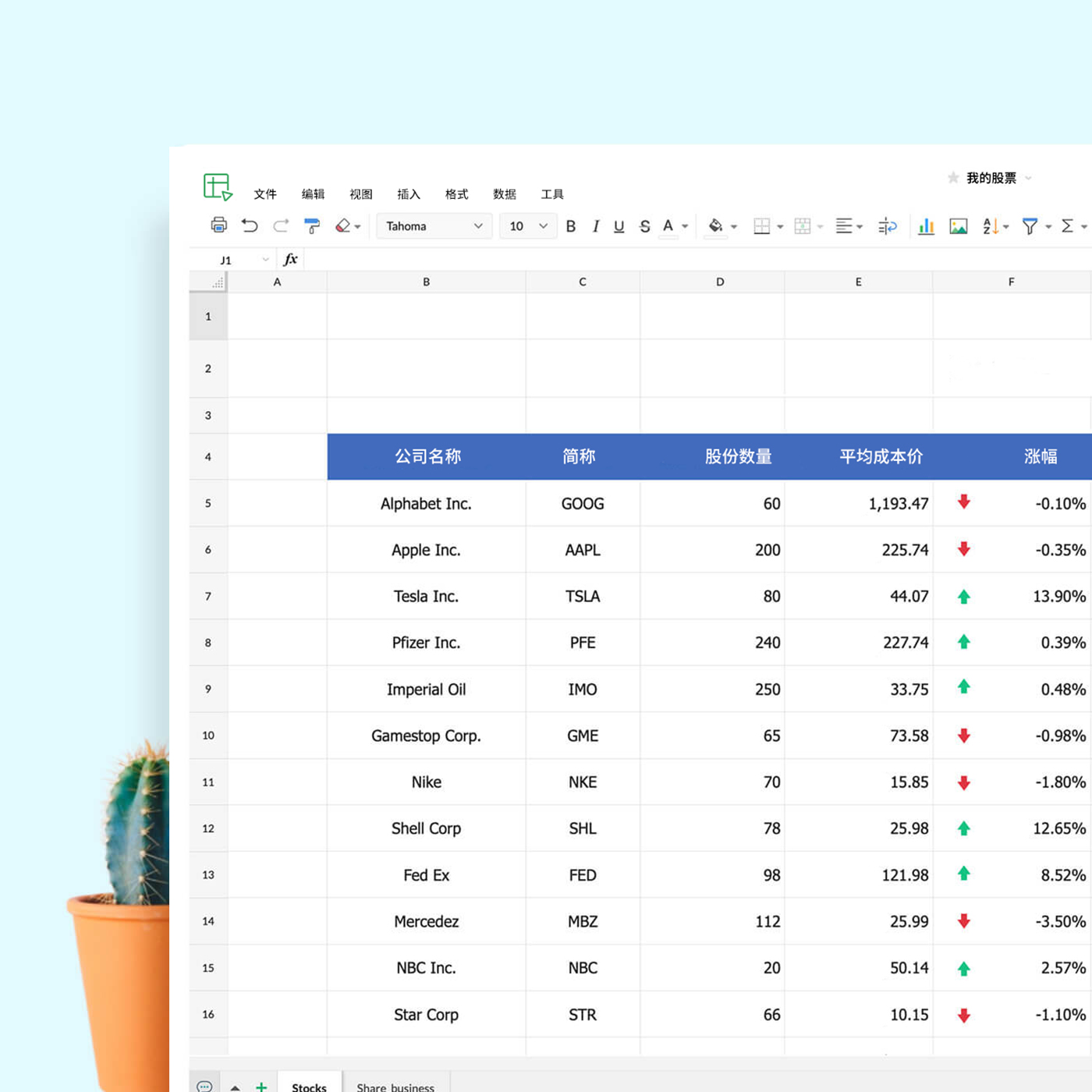Click the text color A button

(668, 226)
